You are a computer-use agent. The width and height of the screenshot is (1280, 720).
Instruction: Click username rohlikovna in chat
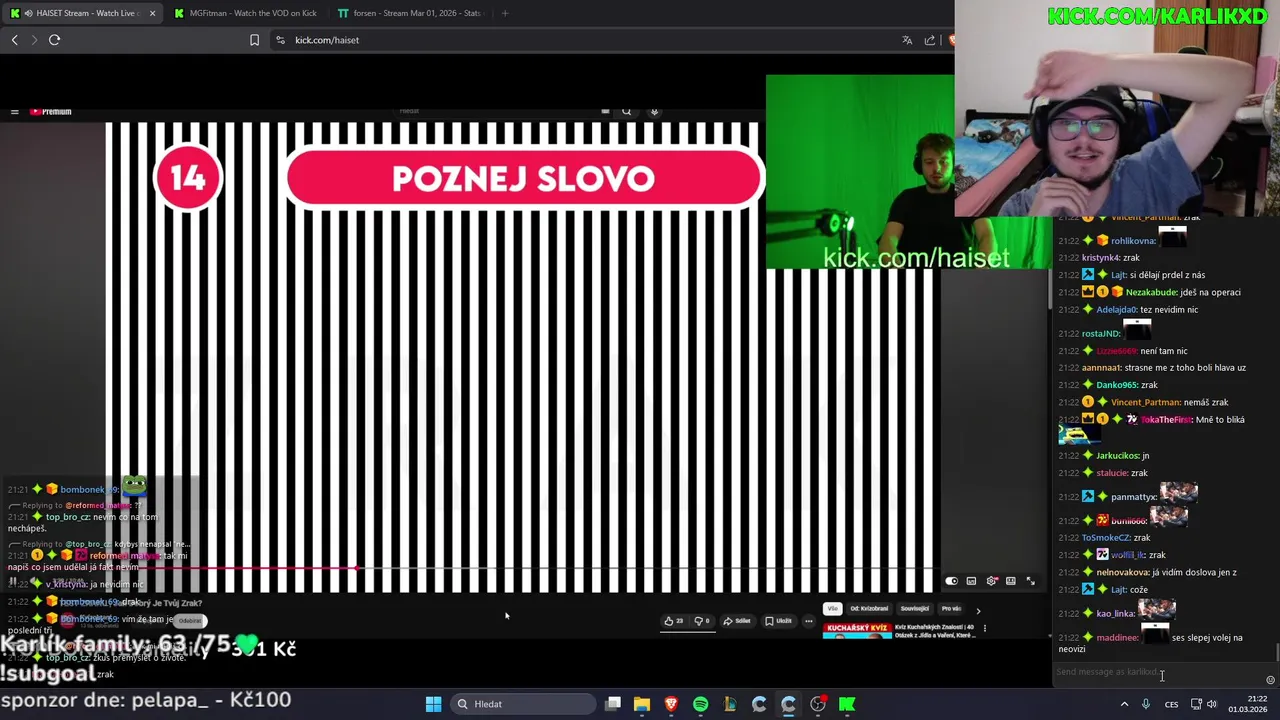point(1133,240)
